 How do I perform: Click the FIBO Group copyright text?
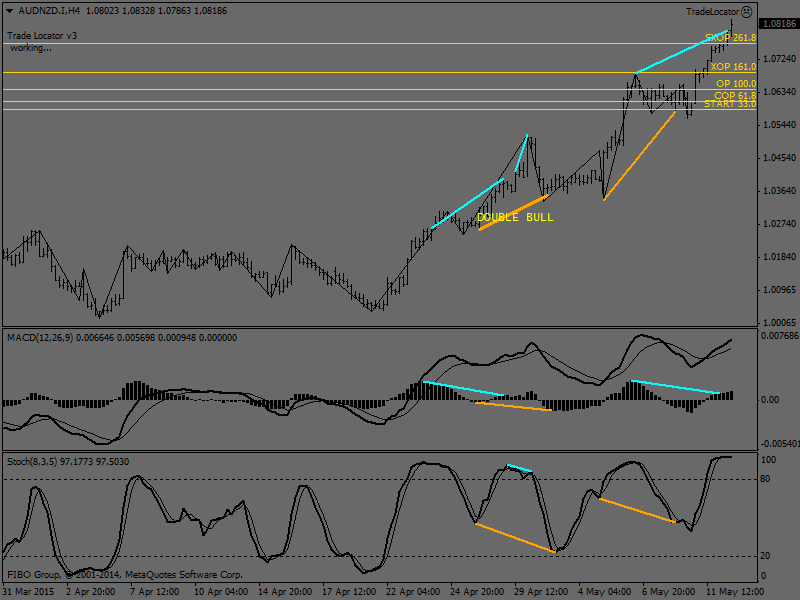125,575
